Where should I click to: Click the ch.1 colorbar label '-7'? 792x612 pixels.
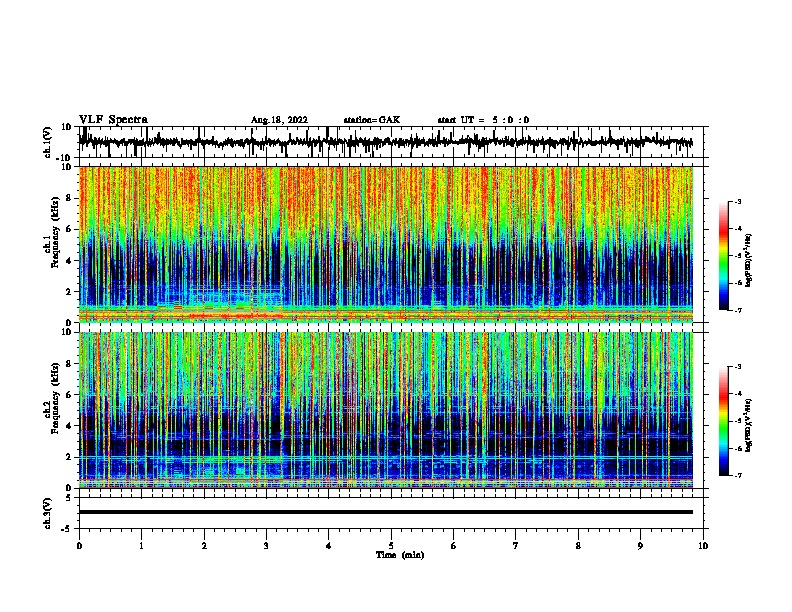click(737, 310)
